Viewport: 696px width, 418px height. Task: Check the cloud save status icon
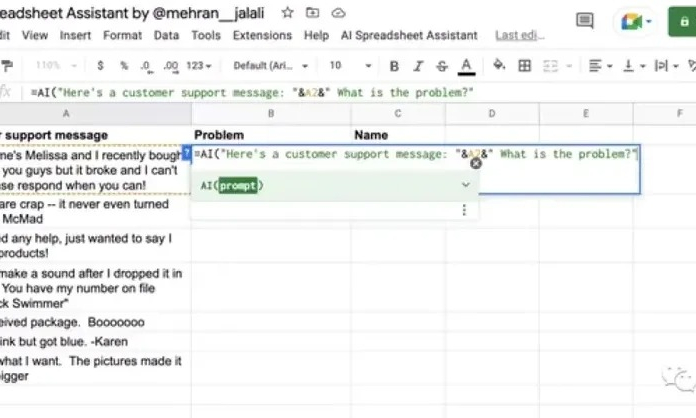[338, 13]
